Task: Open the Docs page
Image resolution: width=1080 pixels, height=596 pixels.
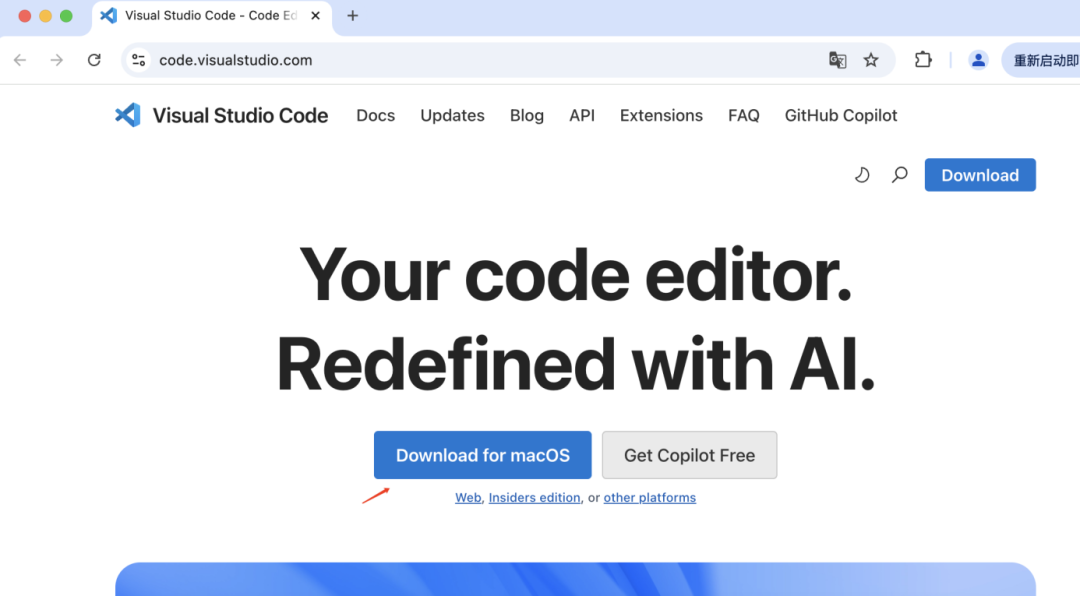Action: [375, 115]
